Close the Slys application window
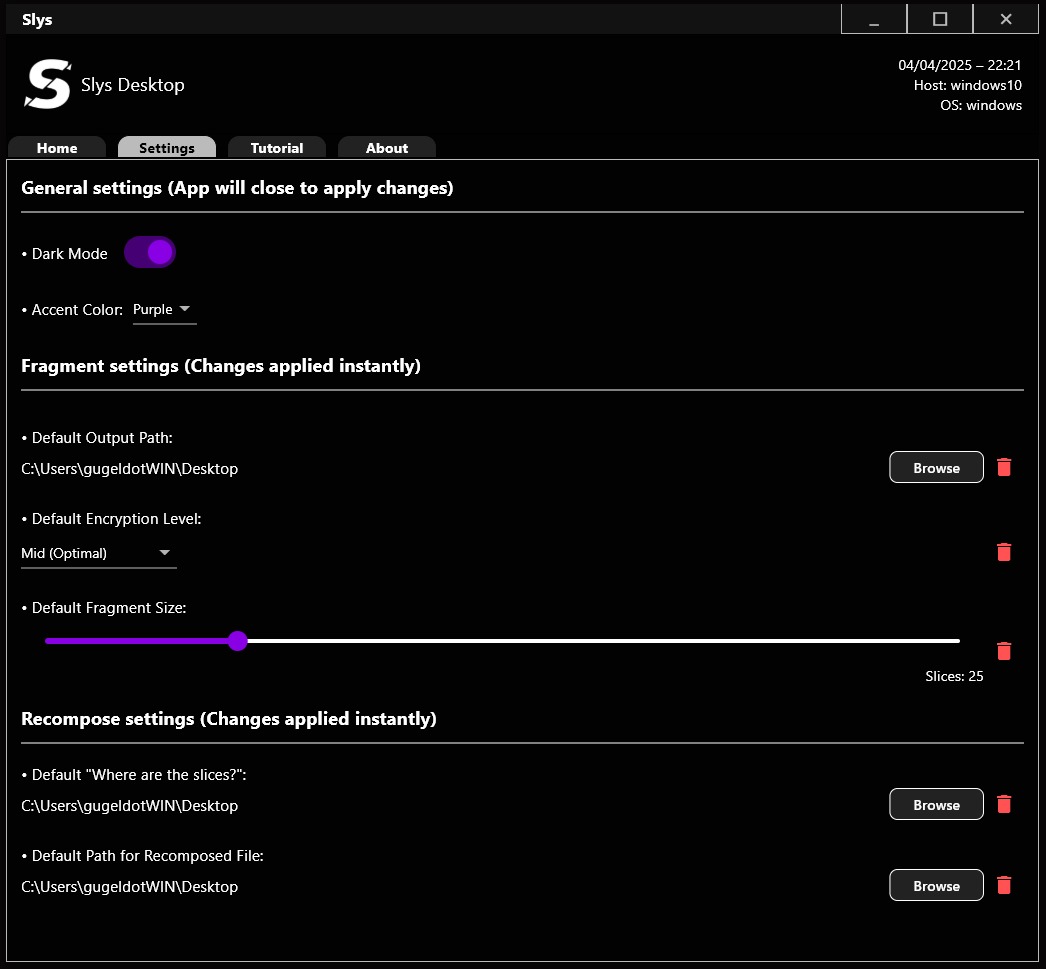1046x969 pixels. point(1006,19)
